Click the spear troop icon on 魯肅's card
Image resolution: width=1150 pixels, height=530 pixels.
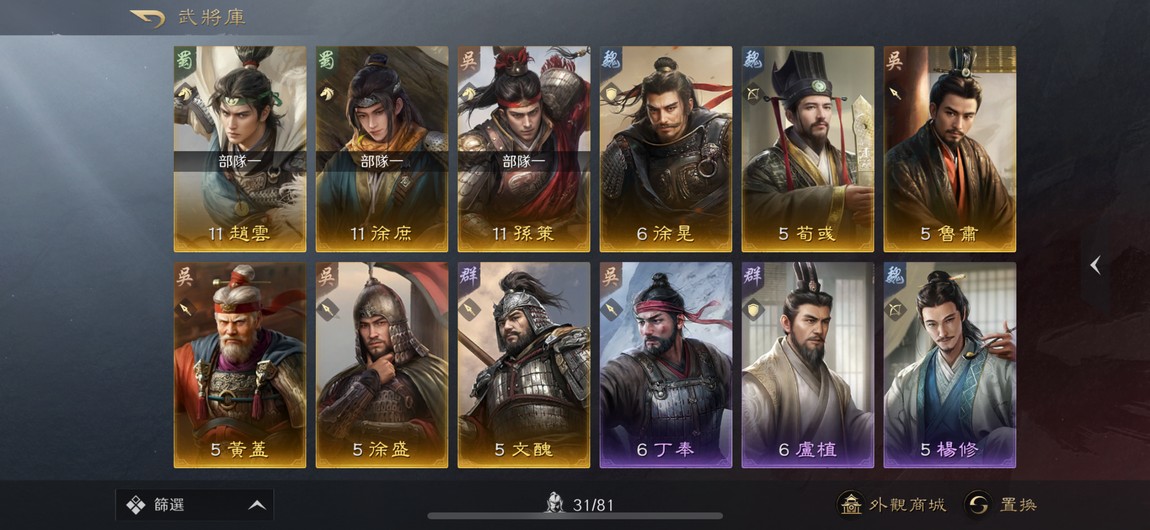click(x=894, y=92)
